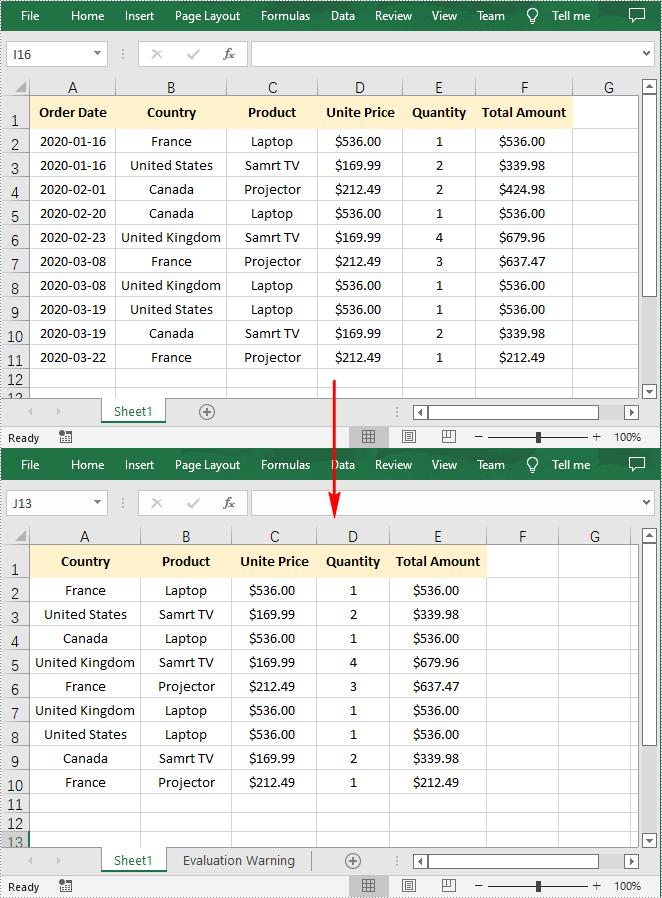Click the vertical scroll down arrow, top sheet
The image size is (662, 898).
point(649,392)
